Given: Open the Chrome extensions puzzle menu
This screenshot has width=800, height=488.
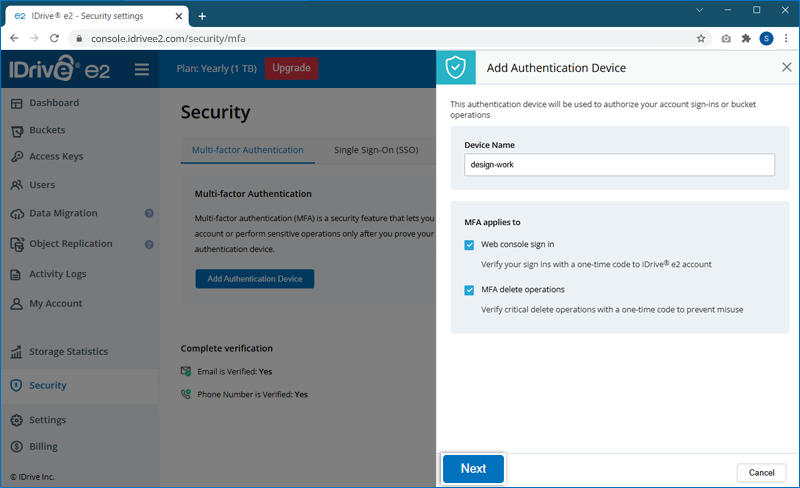Looking at the screenshot, I should point(746,38).
